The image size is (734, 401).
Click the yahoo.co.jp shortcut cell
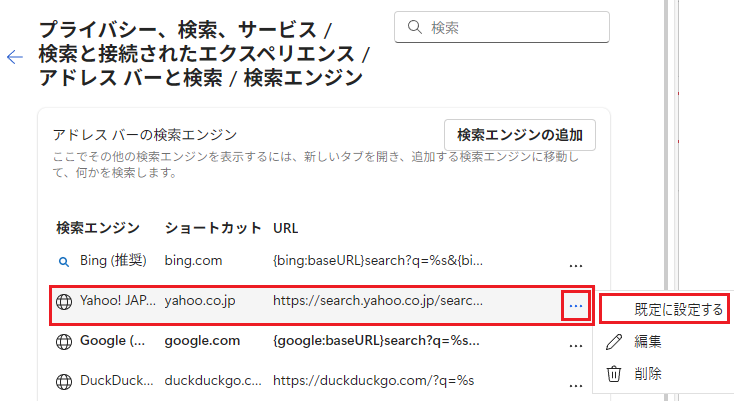point(200,300)
